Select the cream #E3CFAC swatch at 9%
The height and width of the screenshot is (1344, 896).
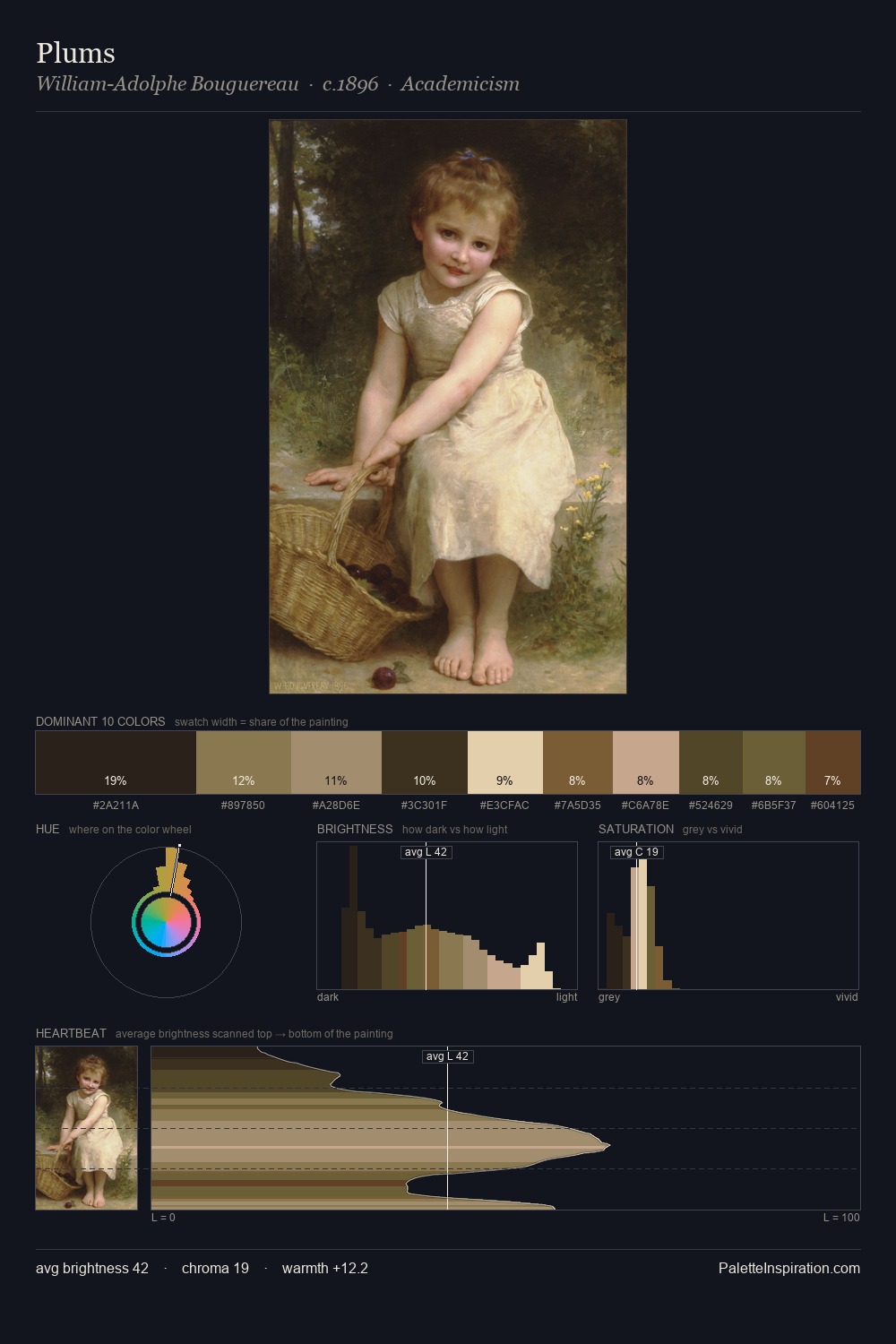(505, 762)
